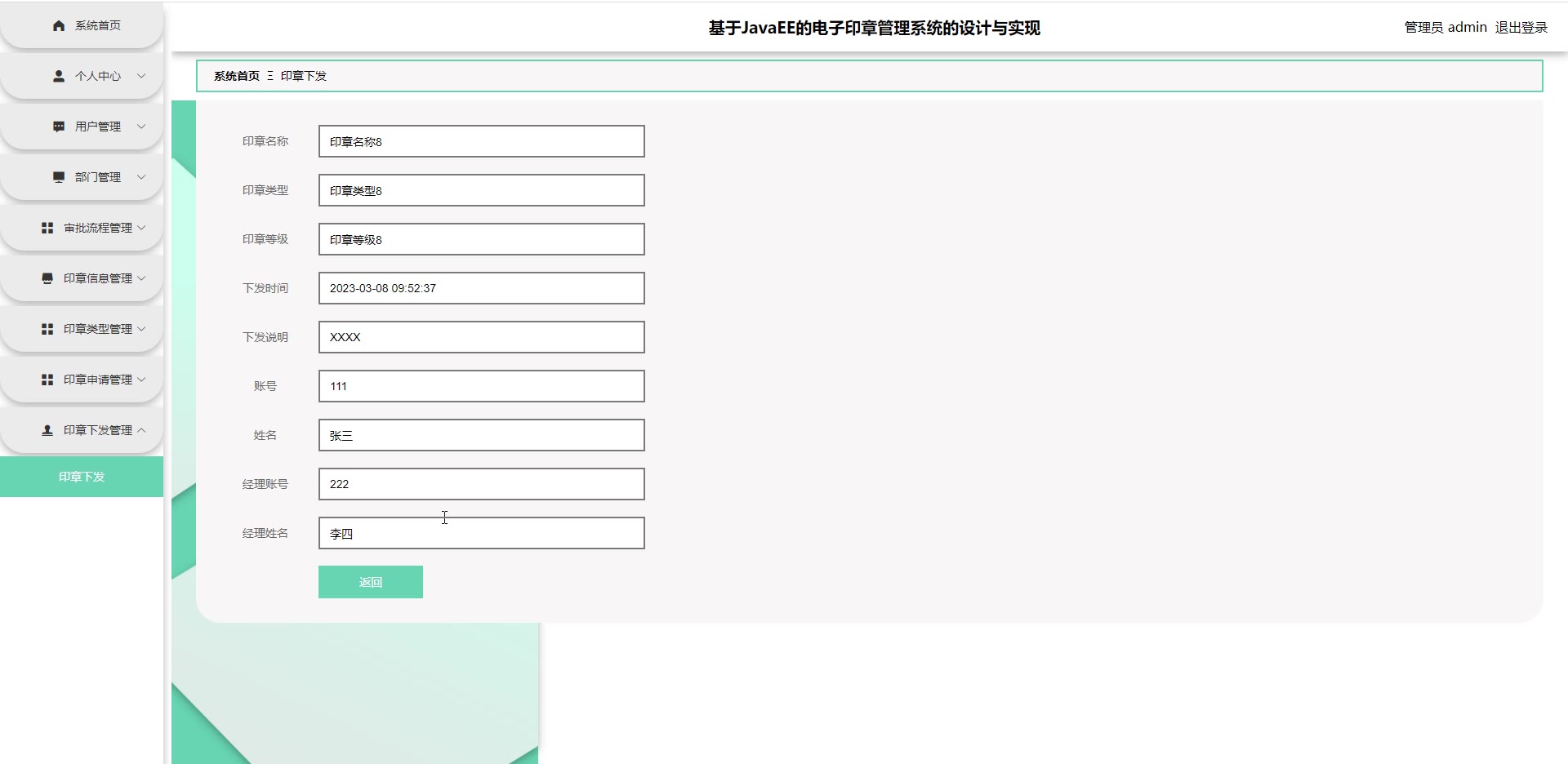Click the 印章名称 input field
The image size is (1568, 764).
pyautogui.click(x=482, y=141)
